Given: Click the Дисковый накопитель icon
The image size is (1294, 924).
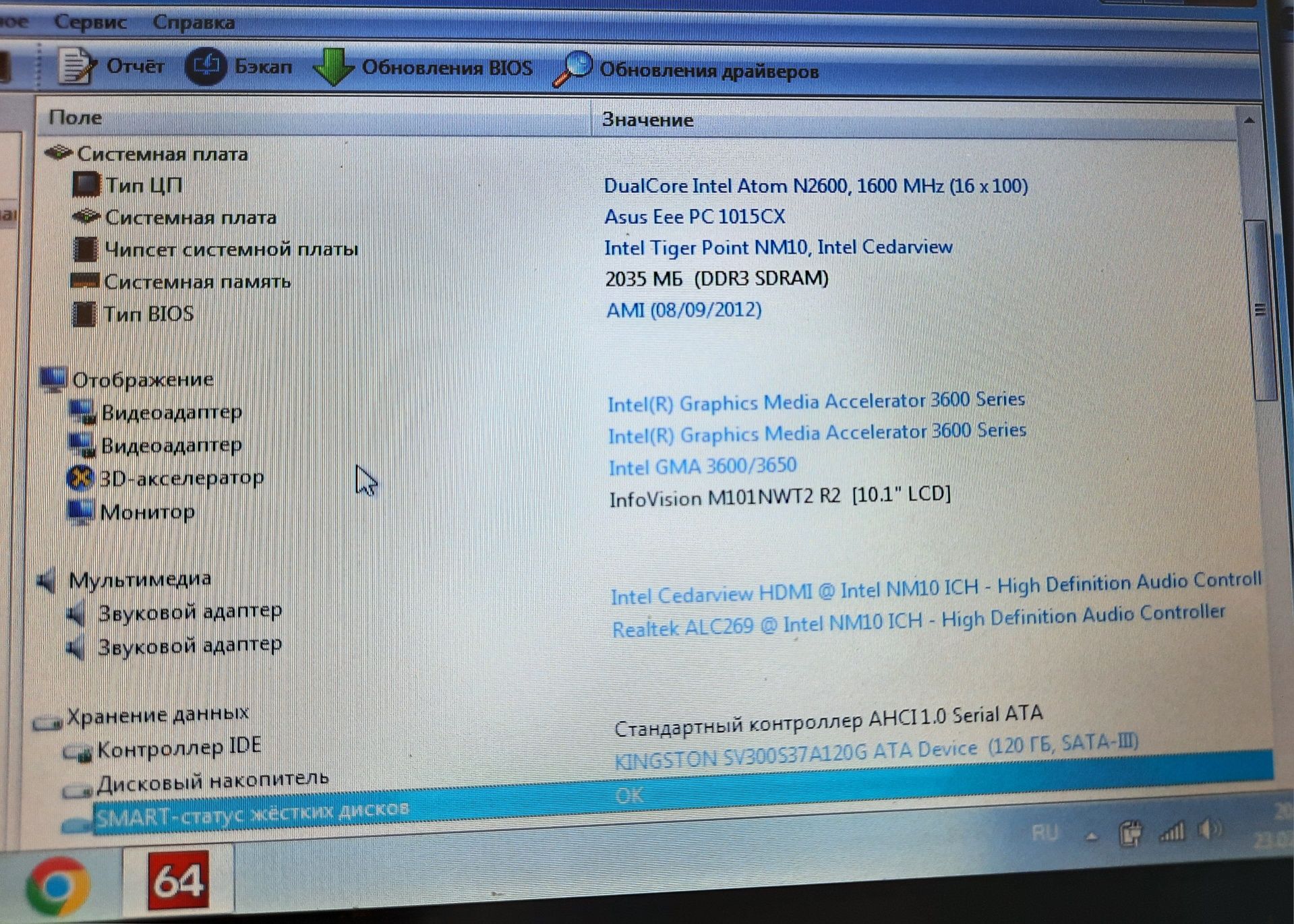Looking at the screenshot, I should [77, 789].
